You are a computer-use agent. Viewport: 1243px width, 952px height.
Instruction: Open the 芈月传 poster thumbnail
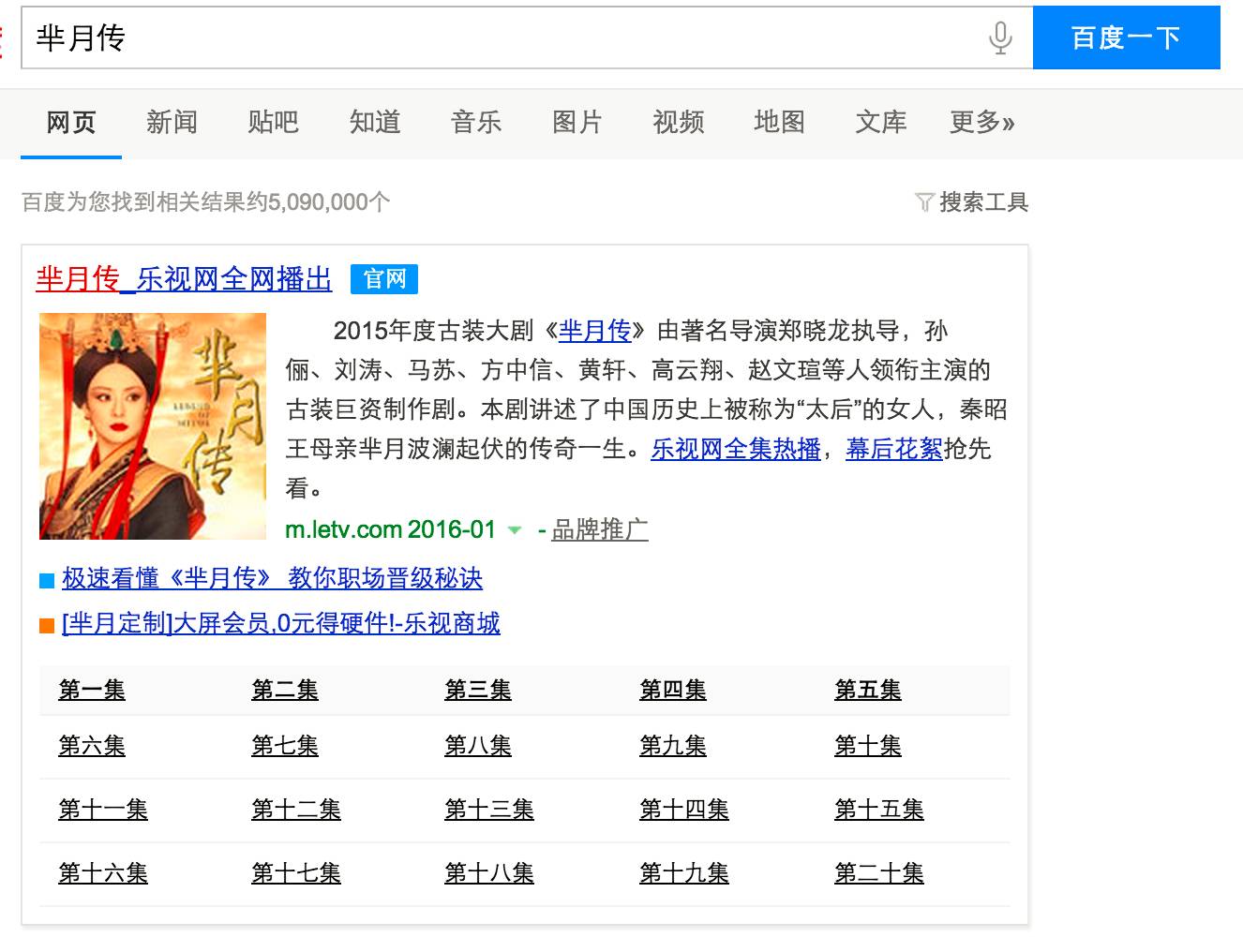(153, 426)
